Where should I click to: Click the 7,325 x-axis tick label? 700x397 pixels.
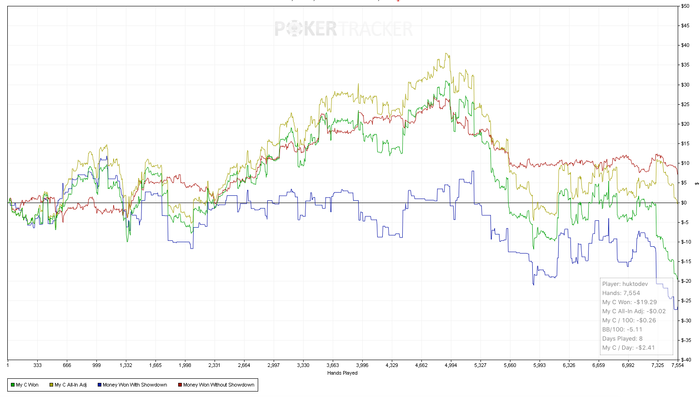pyautogui.click(x=657, y=365)
